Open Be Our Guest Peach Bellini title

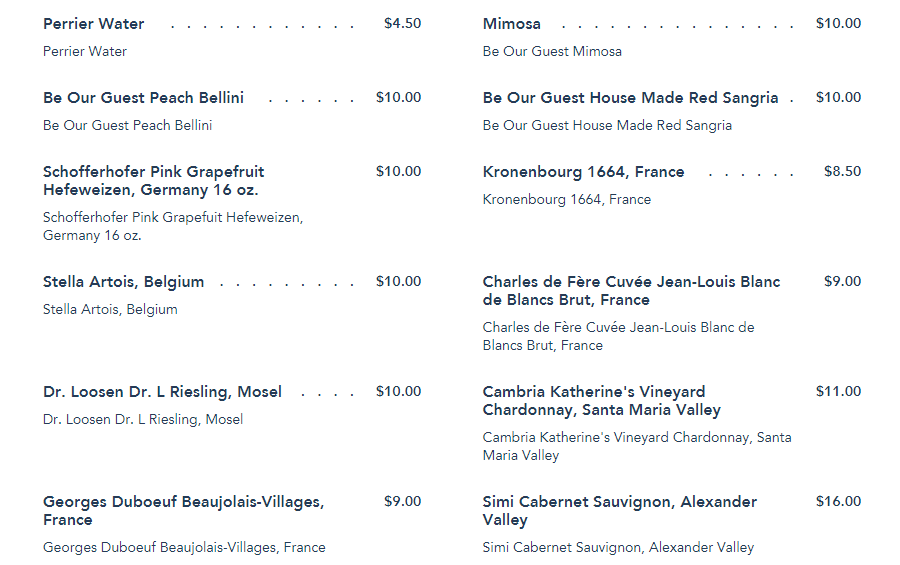(x=143, y=98)
